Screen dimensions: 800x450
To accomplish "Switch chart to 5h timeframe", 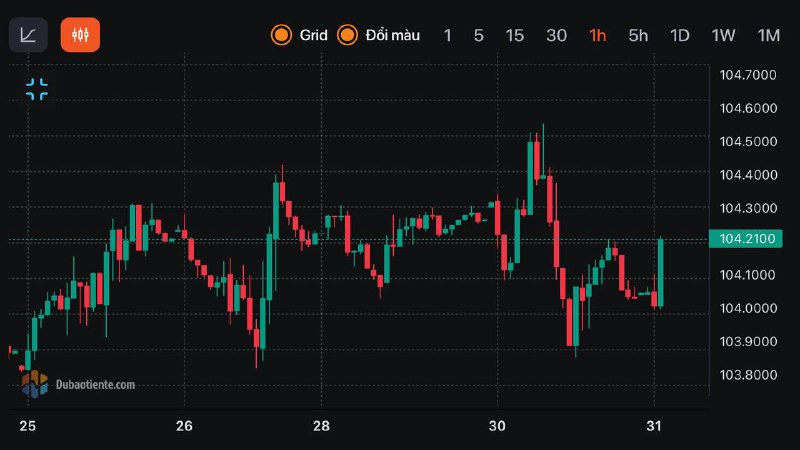I will (638, 35).
